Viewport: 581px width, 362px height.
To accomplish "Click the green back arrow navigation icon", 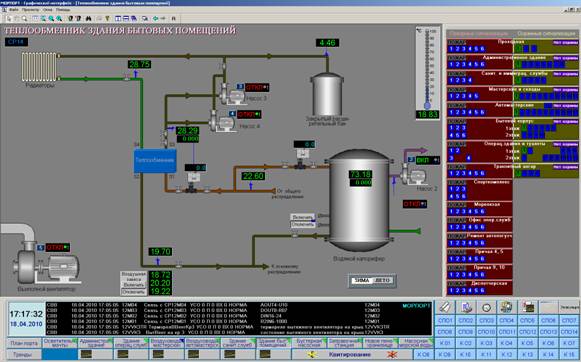I will 156,18.
